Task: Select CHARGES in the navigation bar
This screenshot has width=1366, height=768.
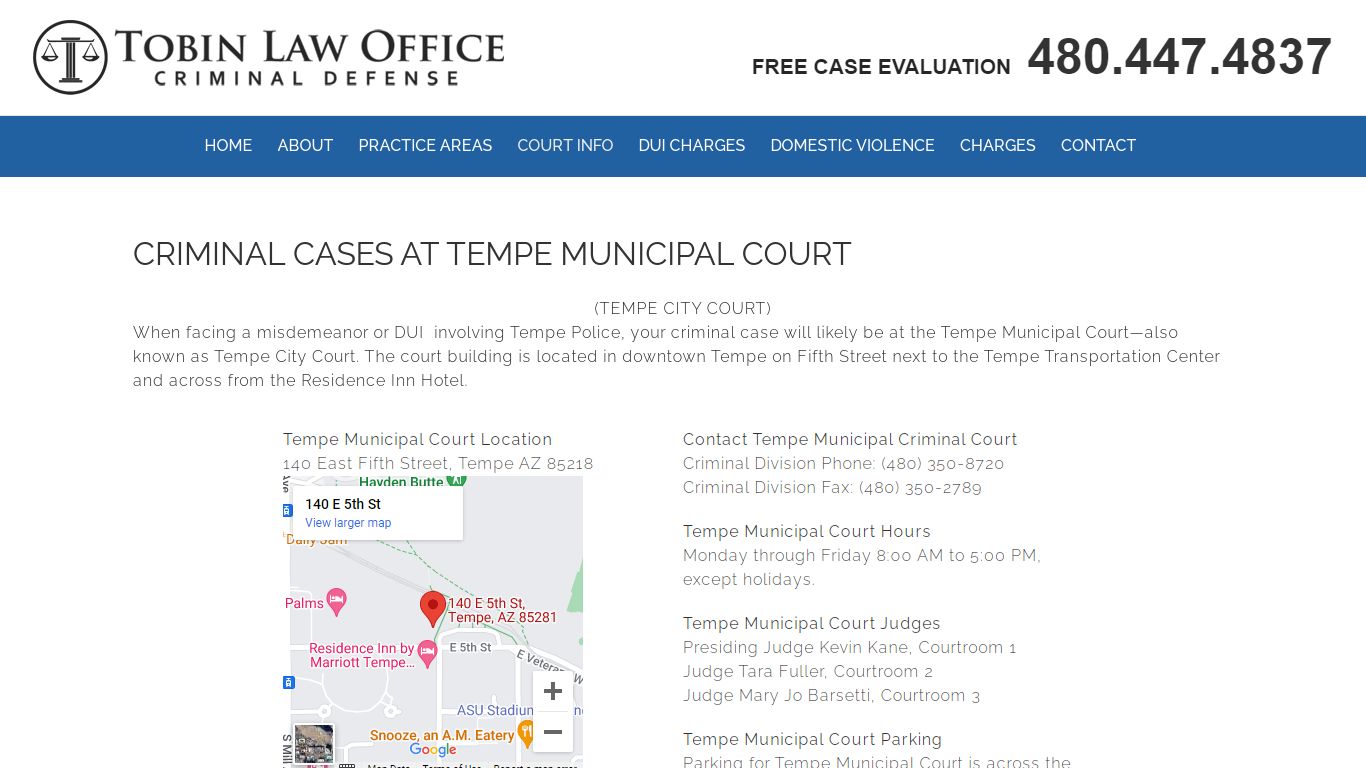Action: pos(998,146)
